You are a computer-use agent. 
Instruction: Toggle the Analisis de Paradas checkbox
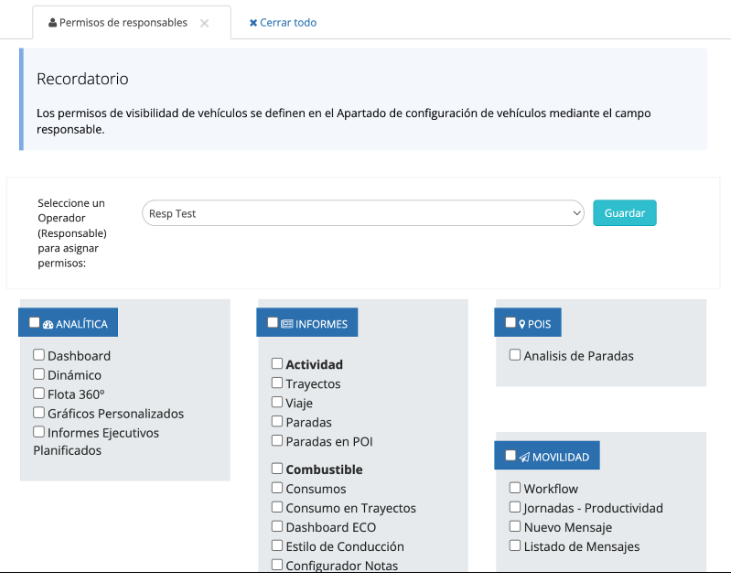tap(515, 355)
